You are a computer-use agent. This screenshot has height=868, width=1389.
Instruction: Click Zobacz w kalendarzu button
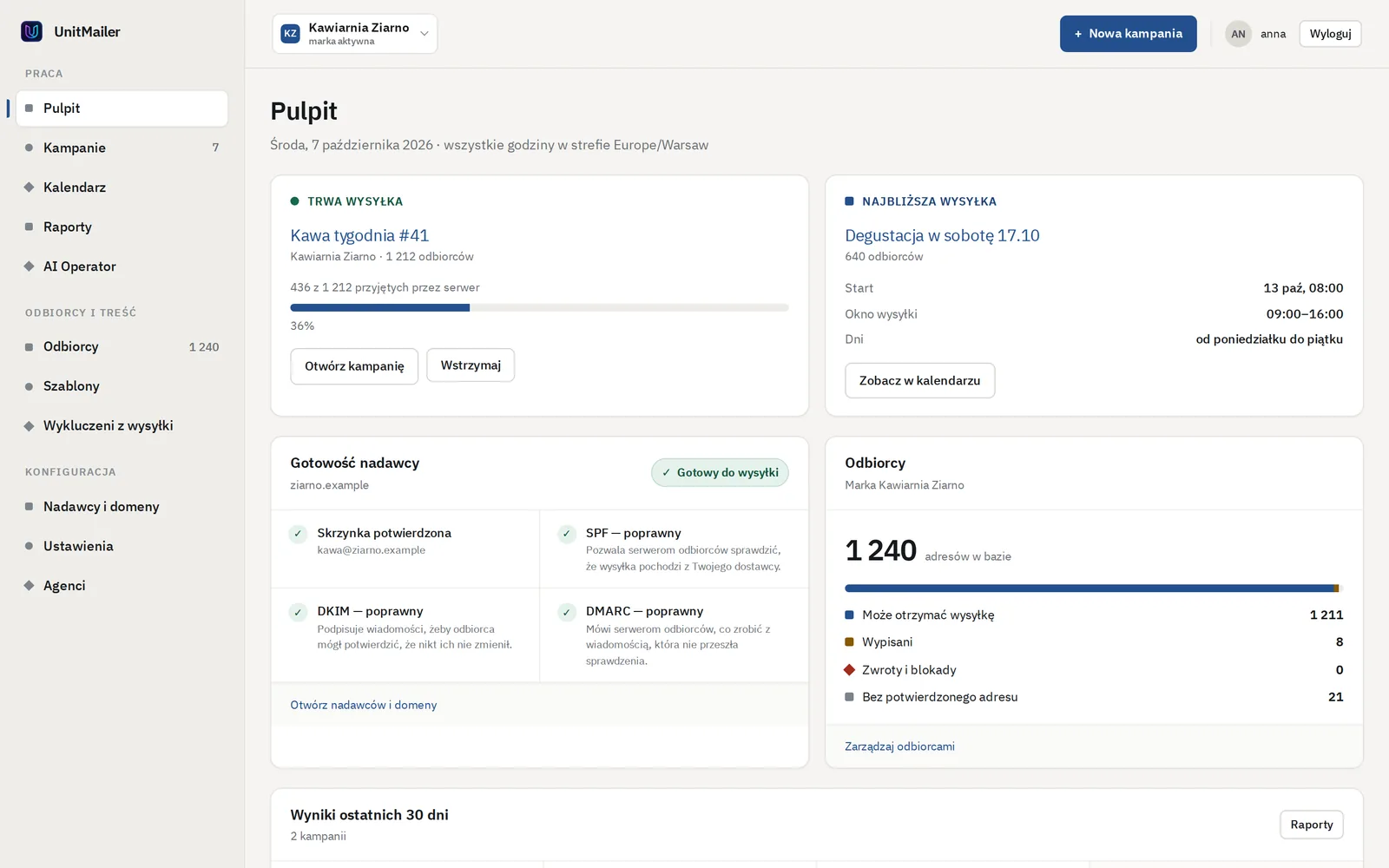click(919, 380)
